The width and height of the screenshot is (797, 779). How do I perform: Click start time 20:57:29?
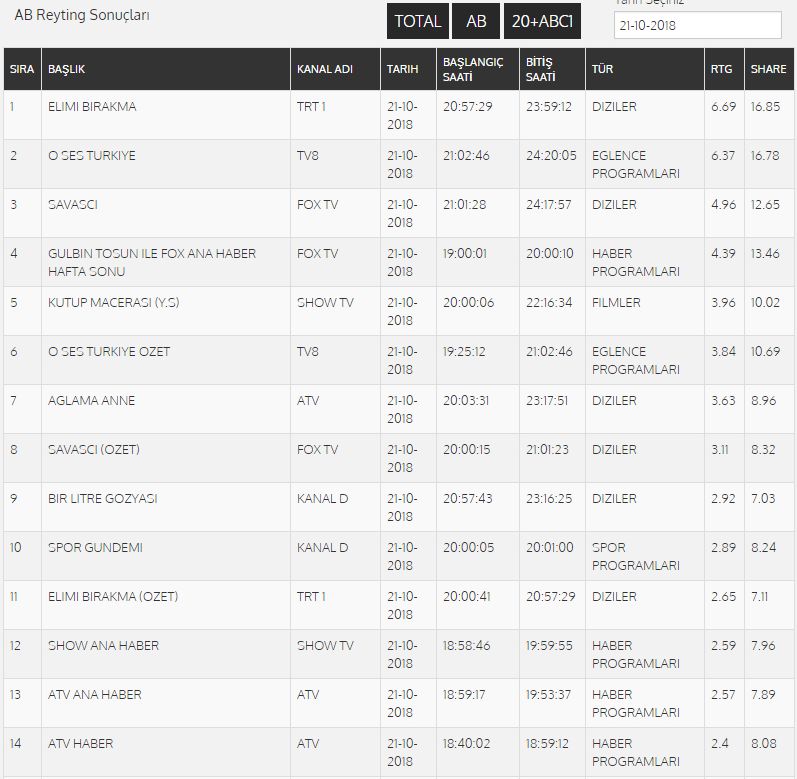(468, 107)
